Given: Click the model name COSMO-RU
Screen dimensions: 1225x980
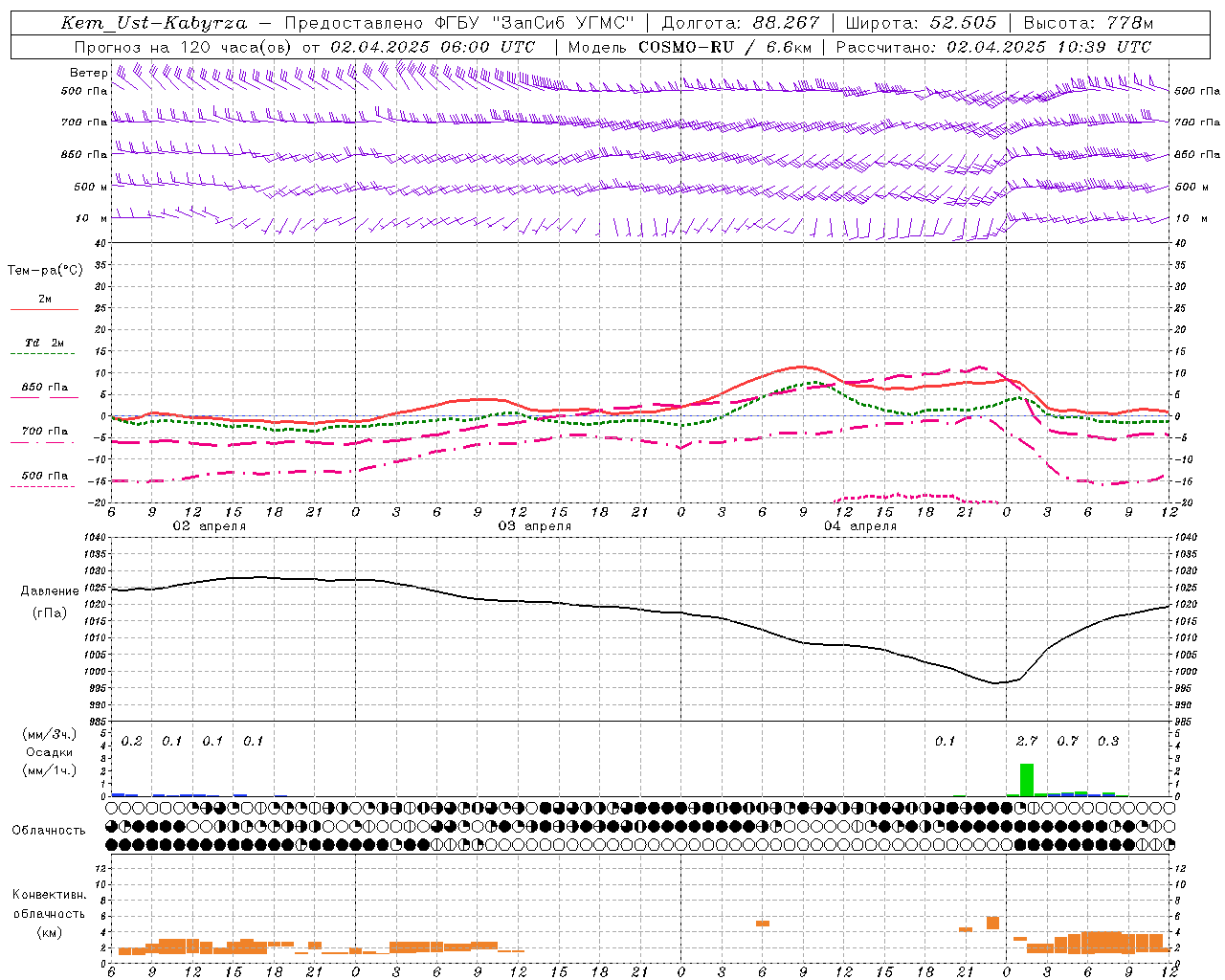Looking at the screenshot, I should click(x=686, y=47).
